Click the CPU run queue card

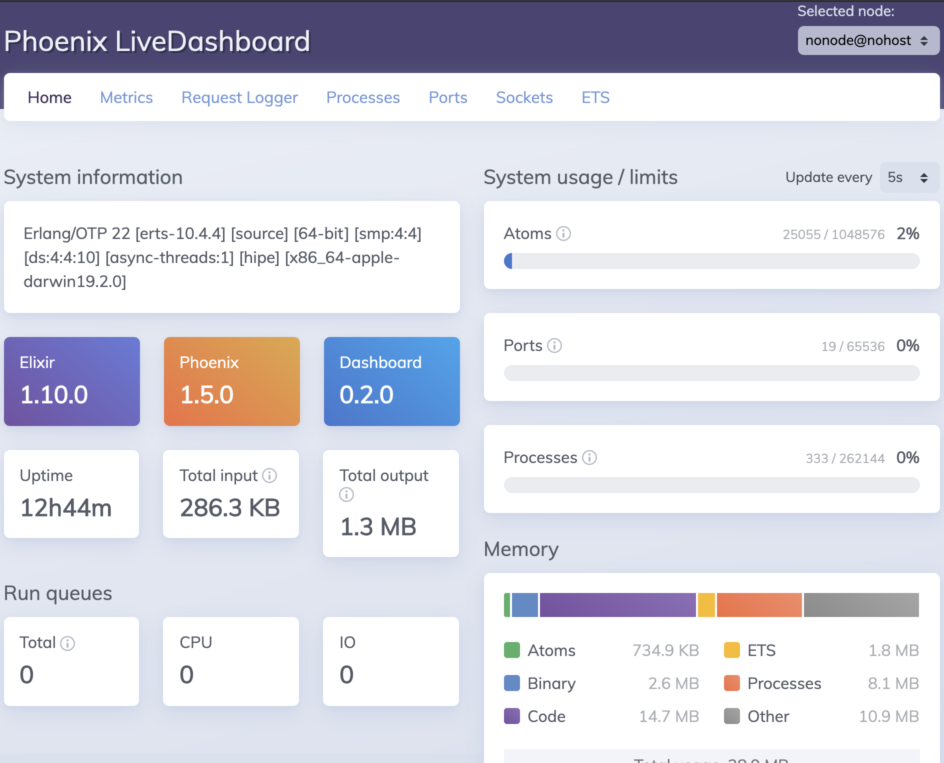click(x=231, y=661)
